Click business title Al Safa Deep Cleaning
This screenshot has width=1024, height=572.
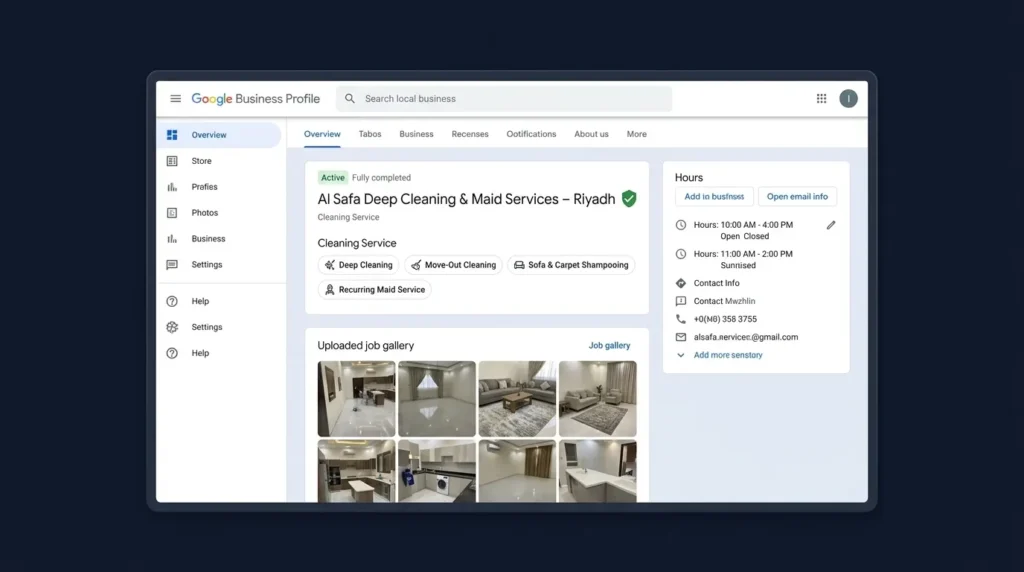[x=466, y=199]
